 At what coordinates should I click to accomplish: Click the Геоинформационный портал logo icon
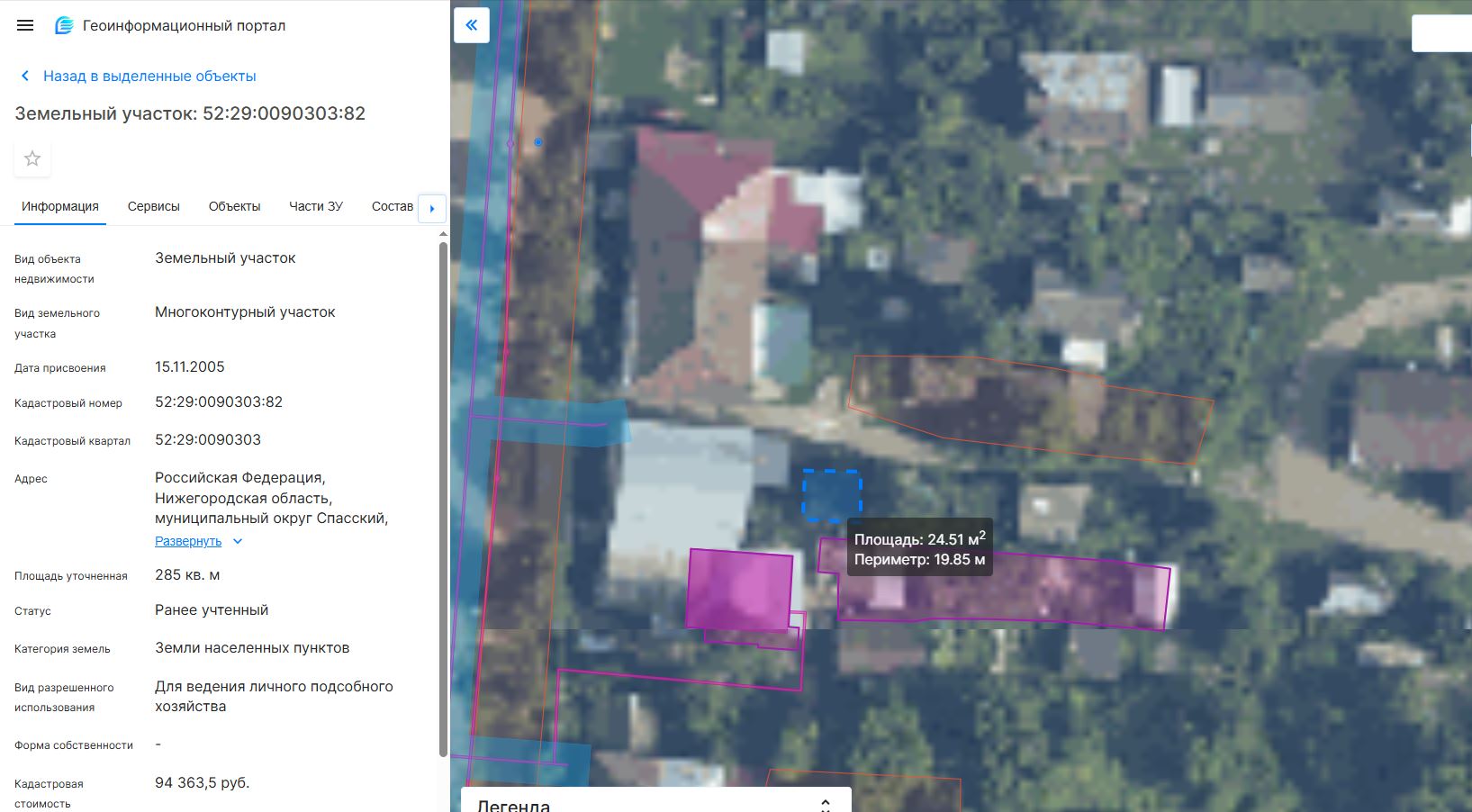tap(64, 26)
